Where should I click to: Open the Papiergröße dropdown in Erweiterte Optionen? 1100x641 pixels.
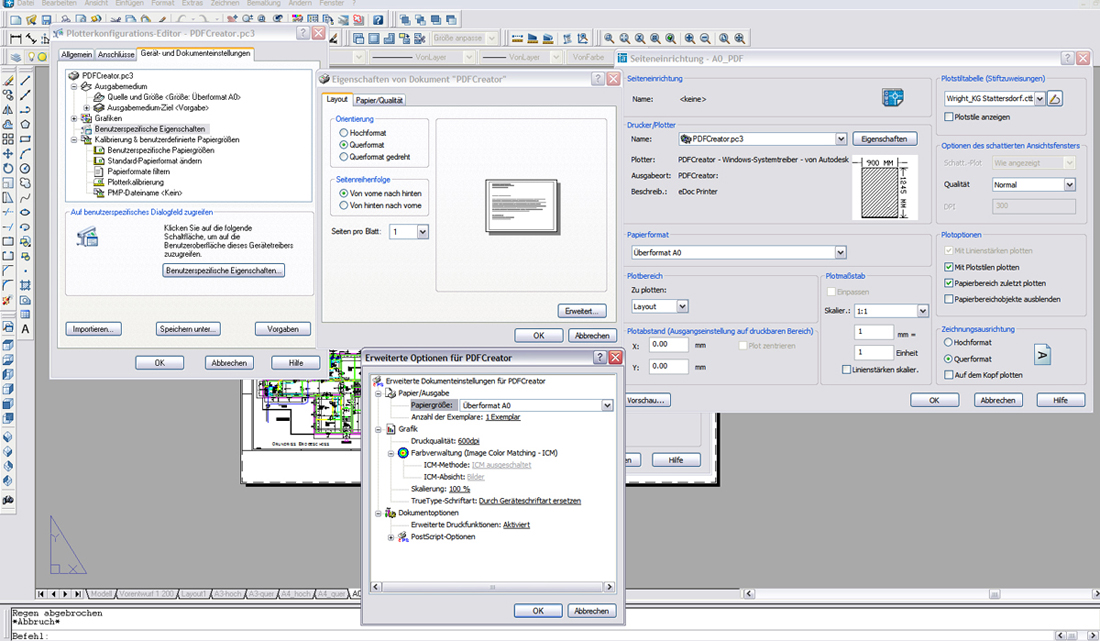[x=607, y=405]
